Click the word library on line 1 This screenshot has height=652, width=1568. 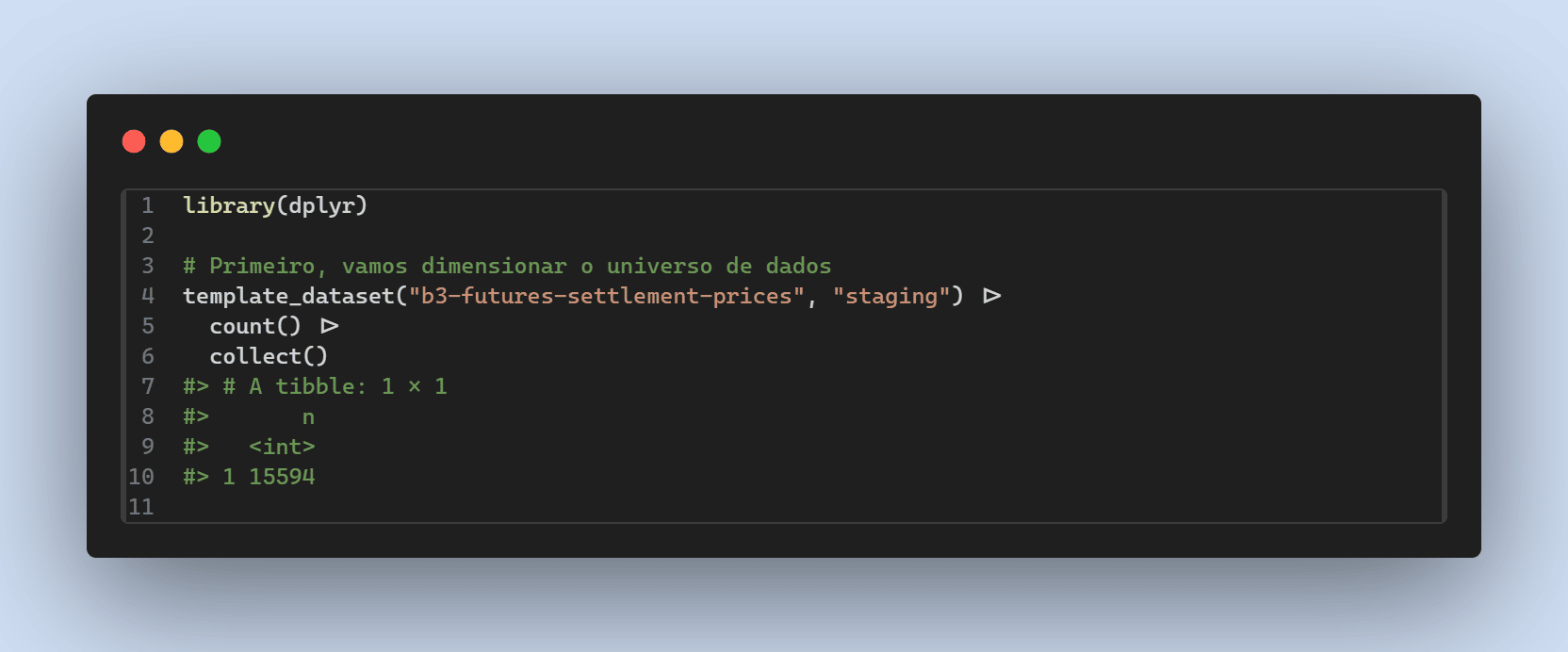click(229, 205)
